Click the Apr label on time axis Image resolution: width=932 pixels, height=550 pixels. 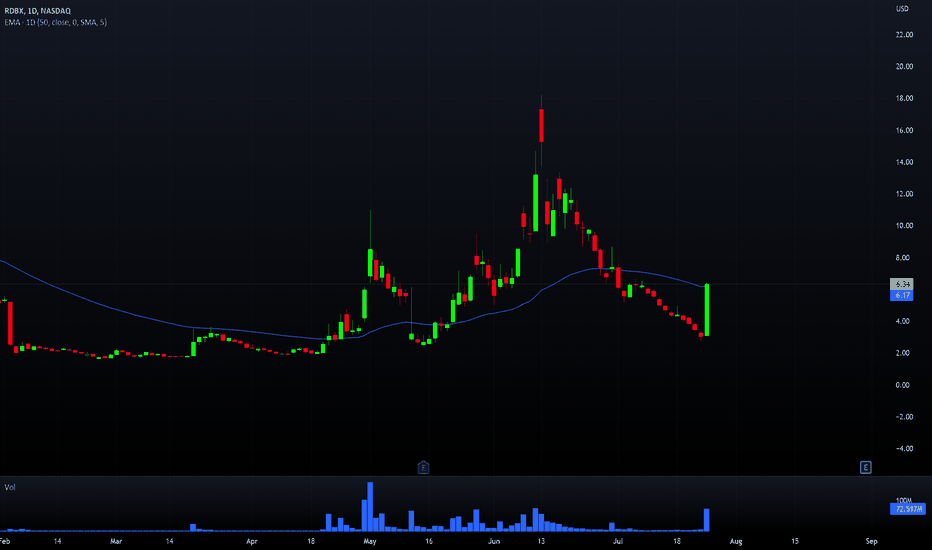point(251,542)
